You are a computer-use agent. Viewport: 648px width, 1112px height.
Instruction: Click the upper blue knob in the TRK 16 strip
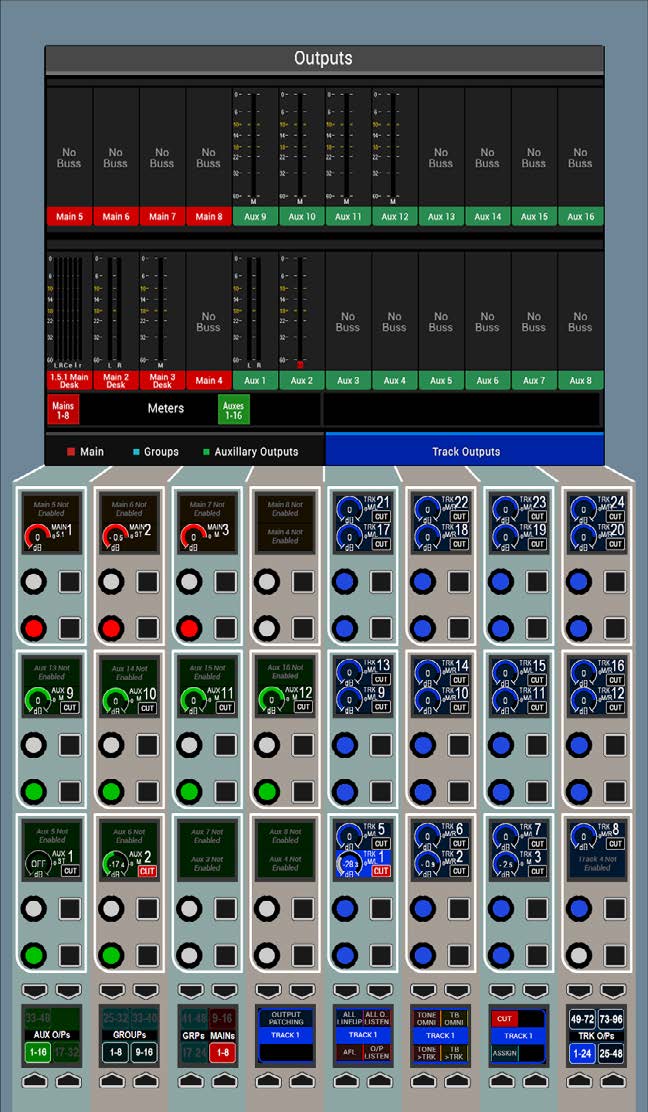(x=579, y=745)
